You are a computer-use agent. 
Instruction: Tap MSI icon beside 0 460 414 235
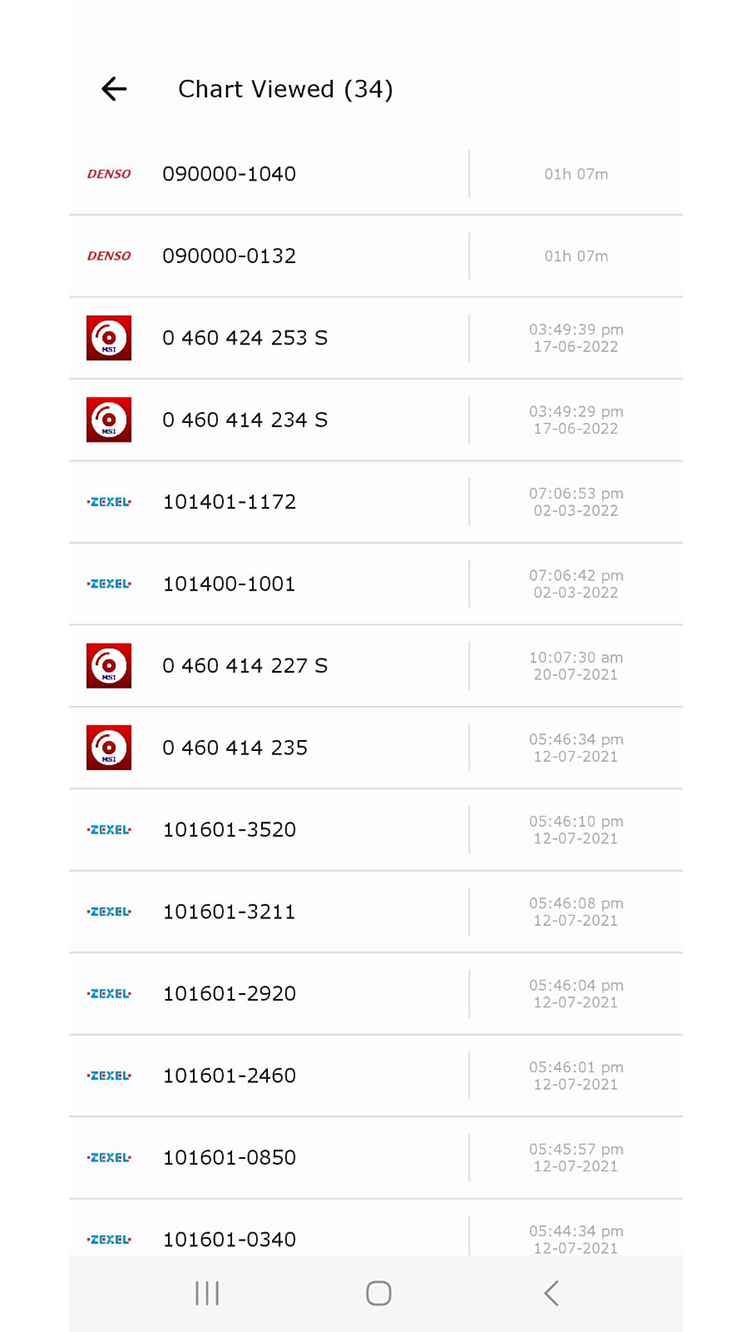(109, 748)
